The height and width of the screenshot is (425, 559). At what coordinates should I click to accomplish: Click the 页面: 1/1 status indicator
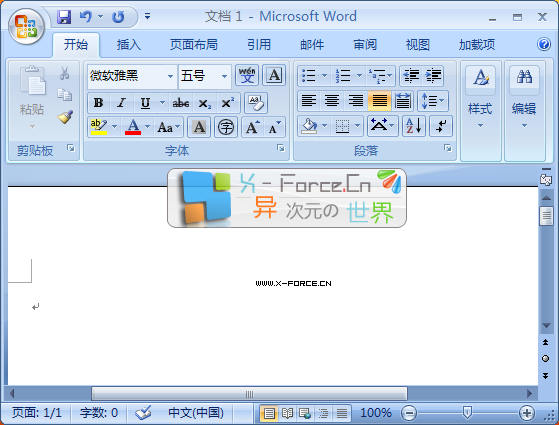point(37,413)
